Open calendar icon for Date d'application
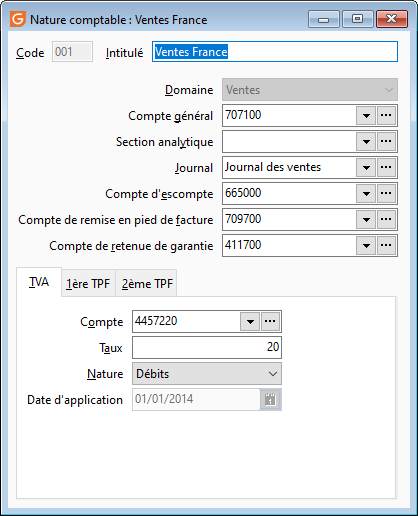 coord(270,399)
